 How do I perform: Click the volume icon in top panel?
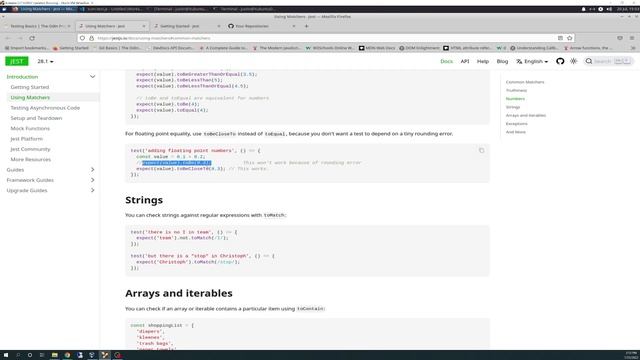coord(609,9)
